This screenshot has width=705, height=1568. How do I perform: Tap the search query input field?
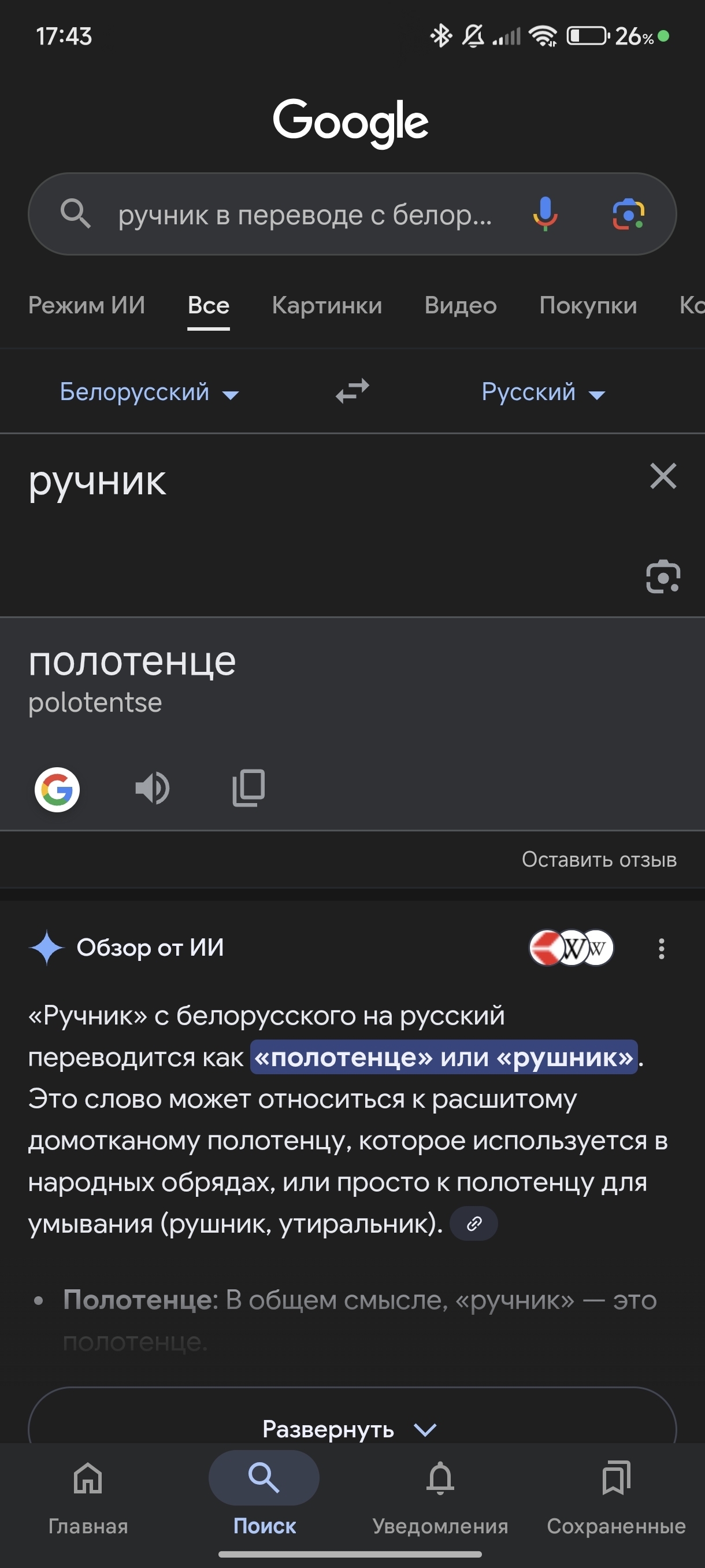(x=304, y=215)
